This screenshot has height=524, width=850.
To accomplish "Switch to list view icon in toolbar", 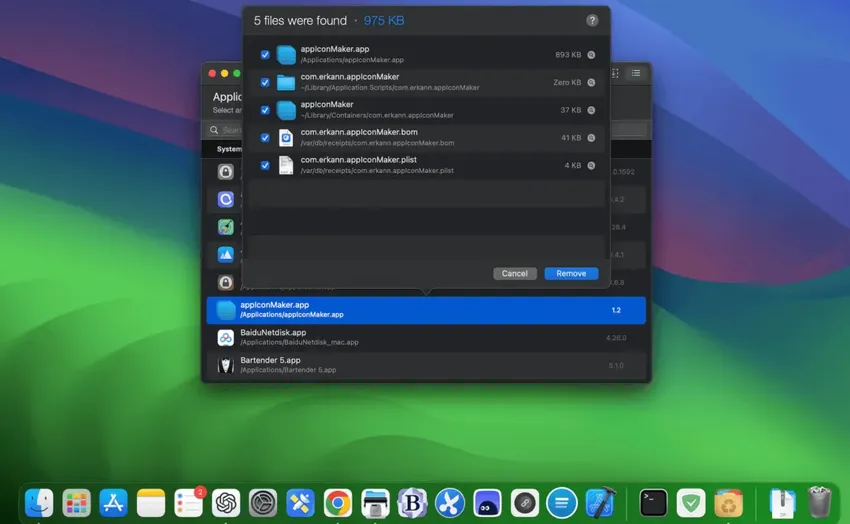I will (x=636, y=73).
